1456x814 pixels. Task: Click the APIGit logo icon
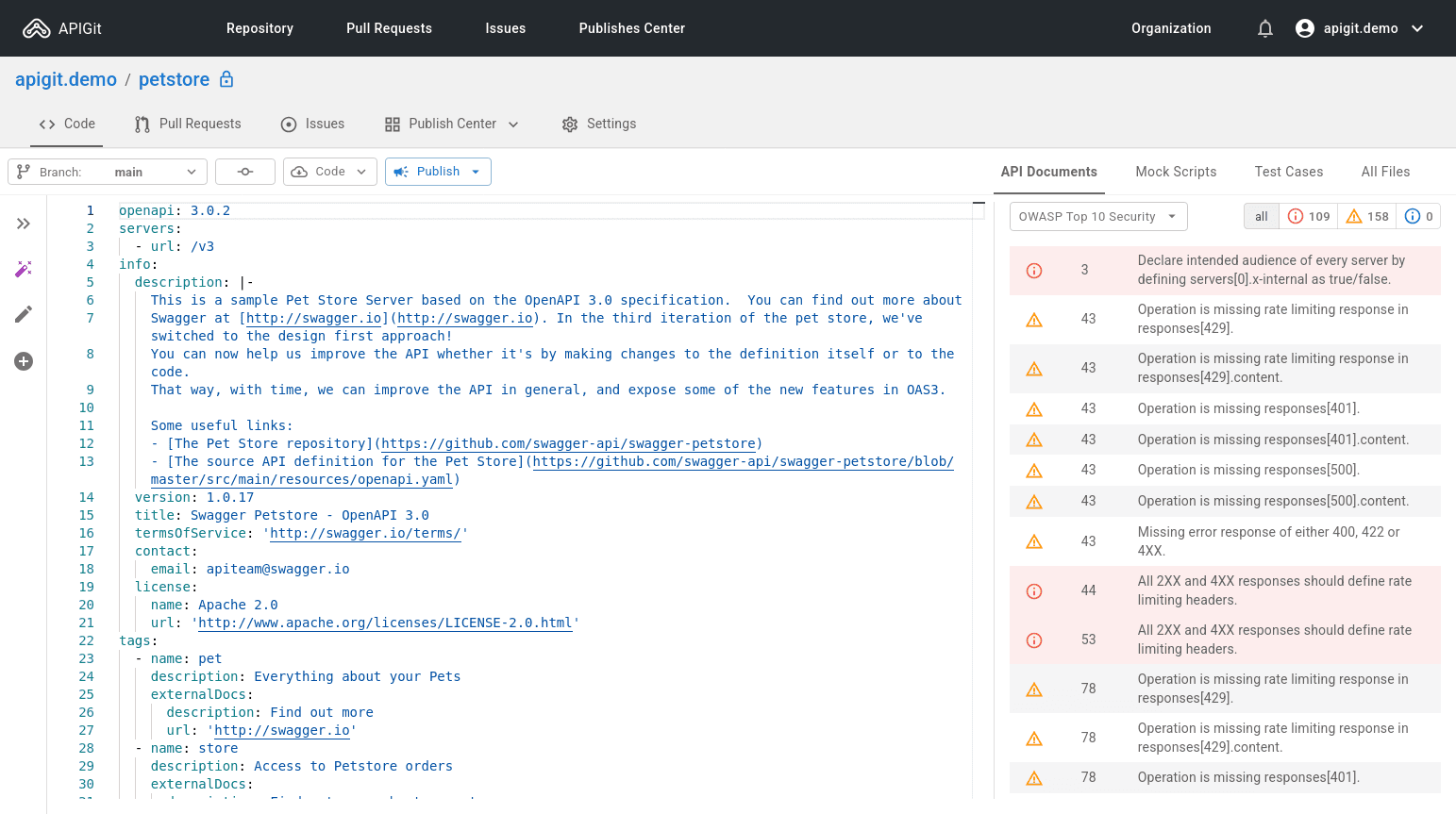tap(36, 28)
